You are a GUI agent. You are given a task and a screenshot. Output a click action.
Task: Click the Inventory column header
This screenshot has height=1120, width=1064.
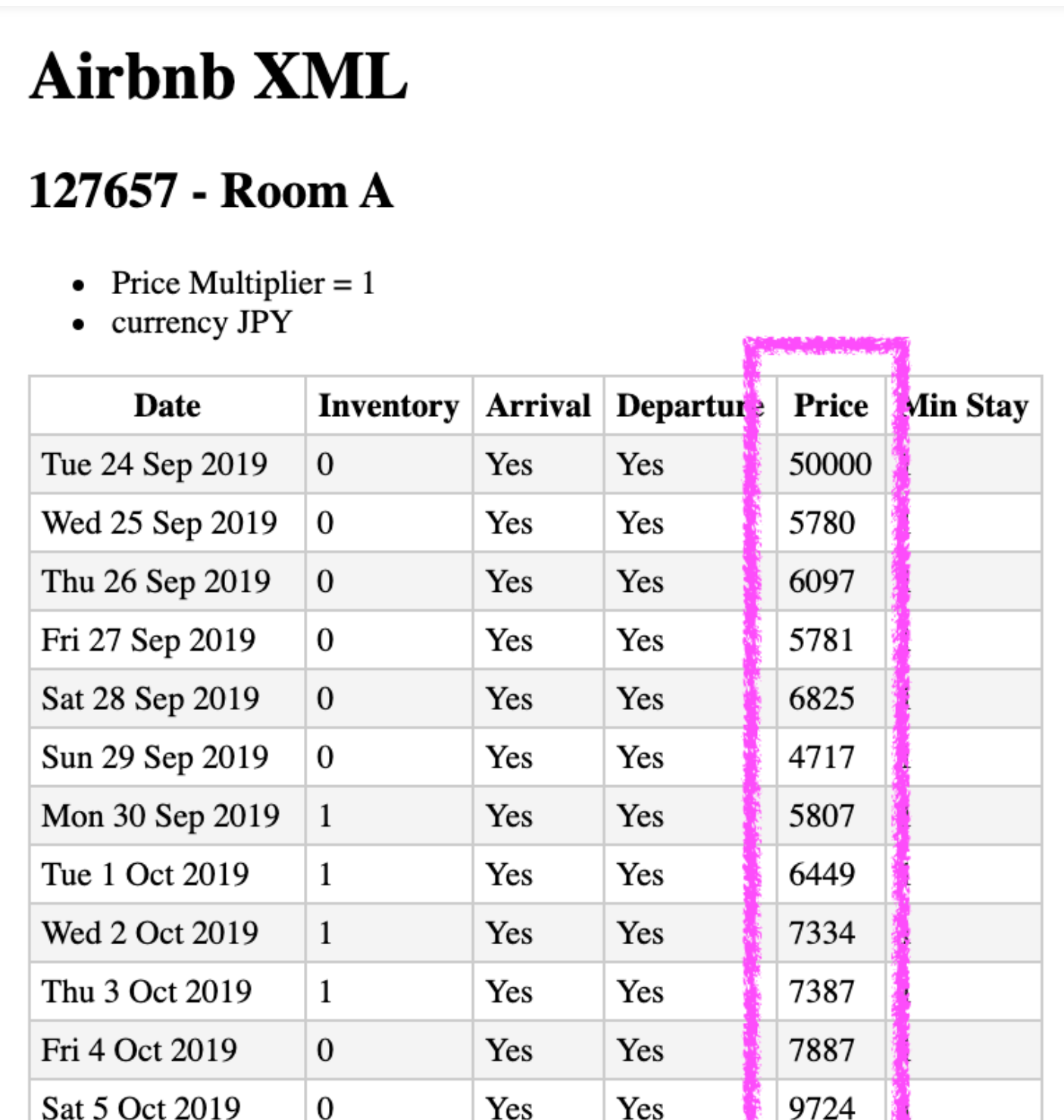coord(388,406)
